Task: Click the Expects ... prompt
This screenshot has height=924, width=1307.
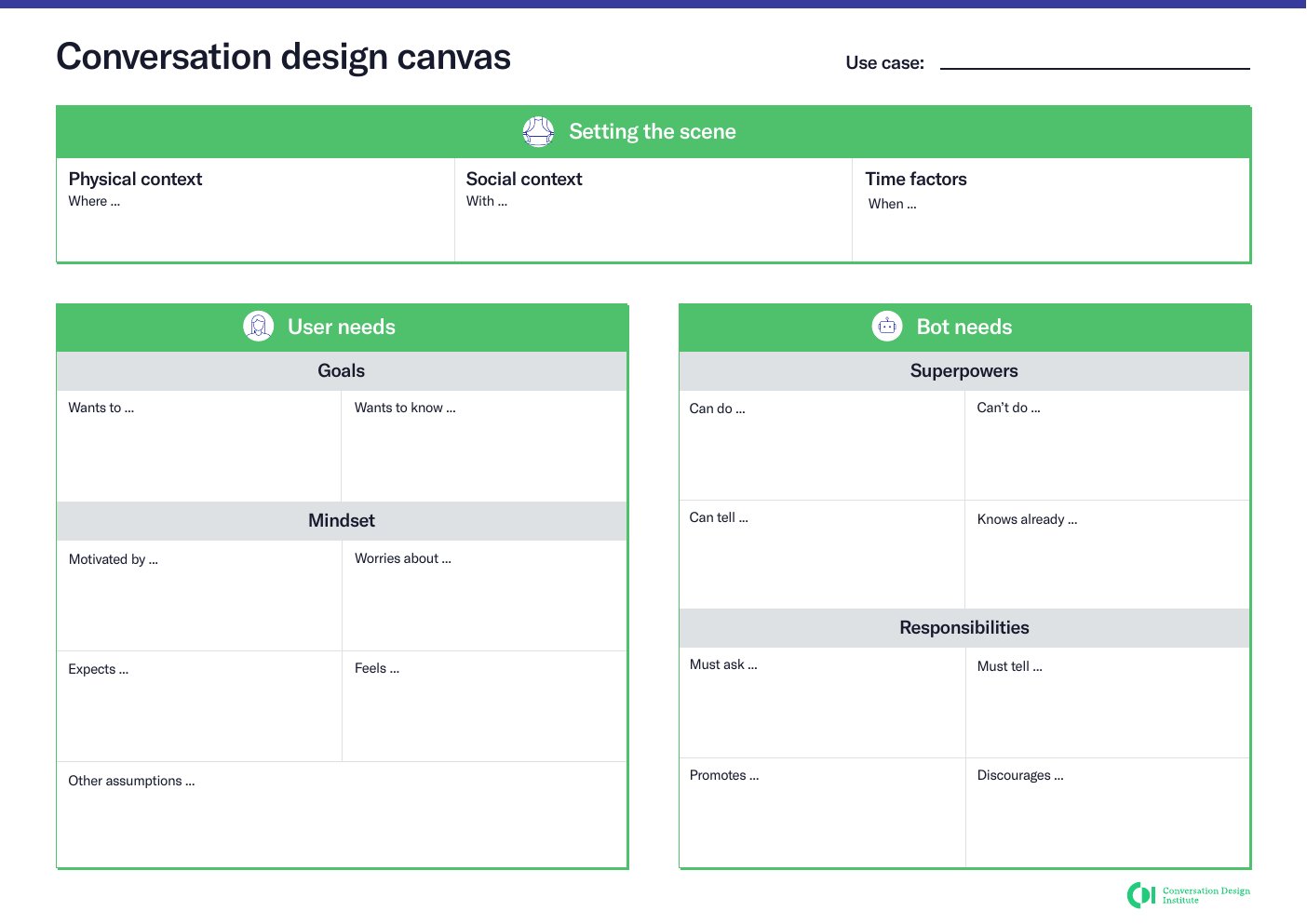Action: click(x=99, y=669)
